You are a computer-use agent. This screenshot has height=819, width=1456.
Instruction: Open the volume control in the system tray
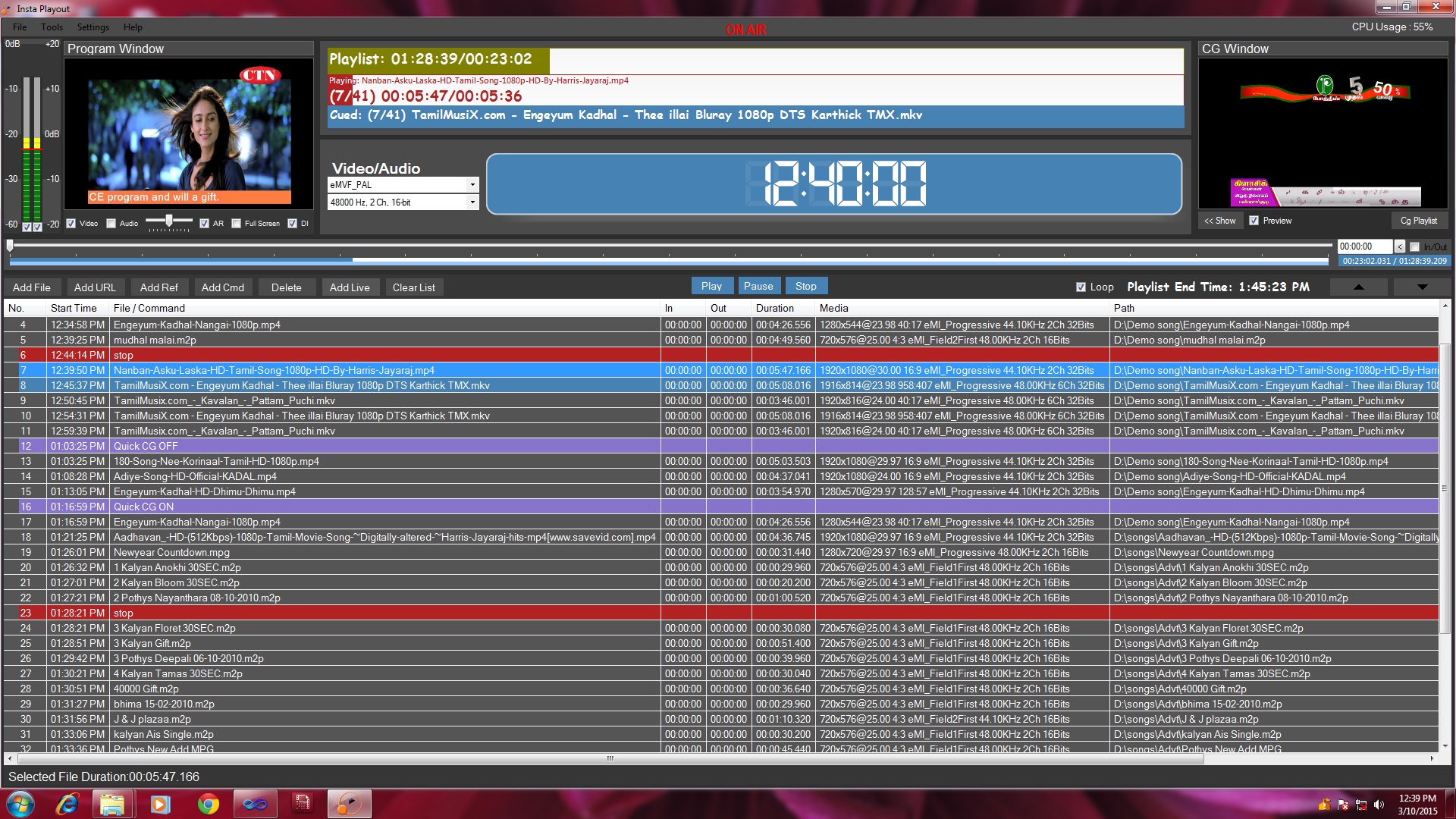coord(1378,804)
